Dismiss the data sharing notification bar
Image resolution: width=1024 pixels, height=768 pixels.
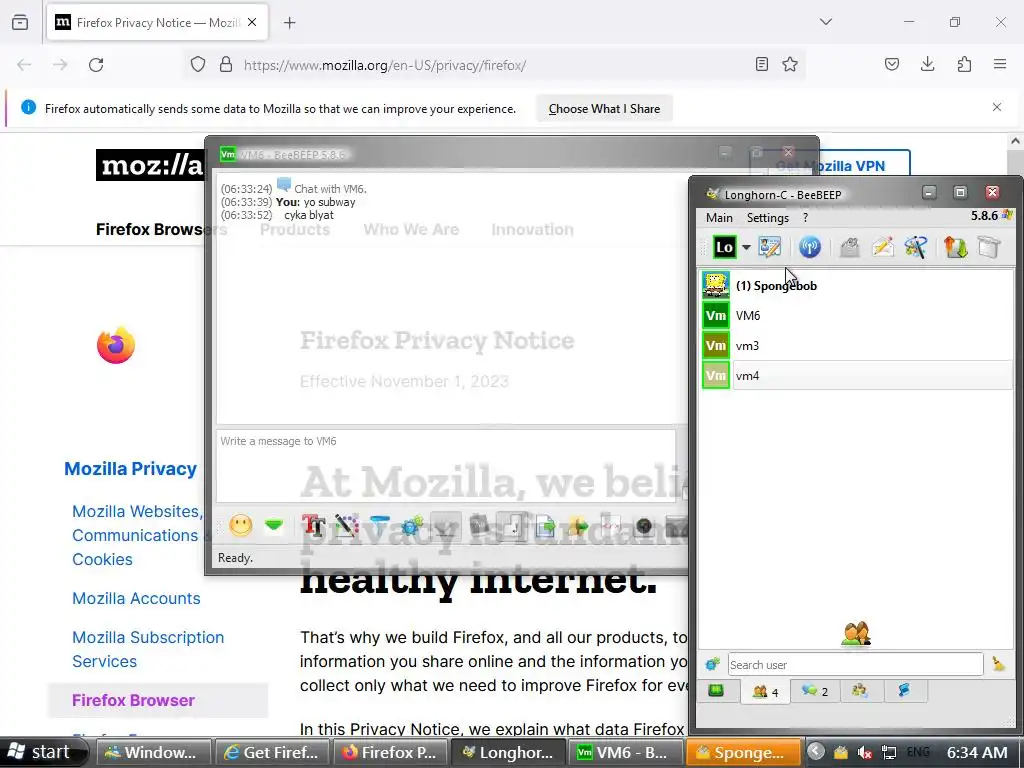(x=997, y=107)
